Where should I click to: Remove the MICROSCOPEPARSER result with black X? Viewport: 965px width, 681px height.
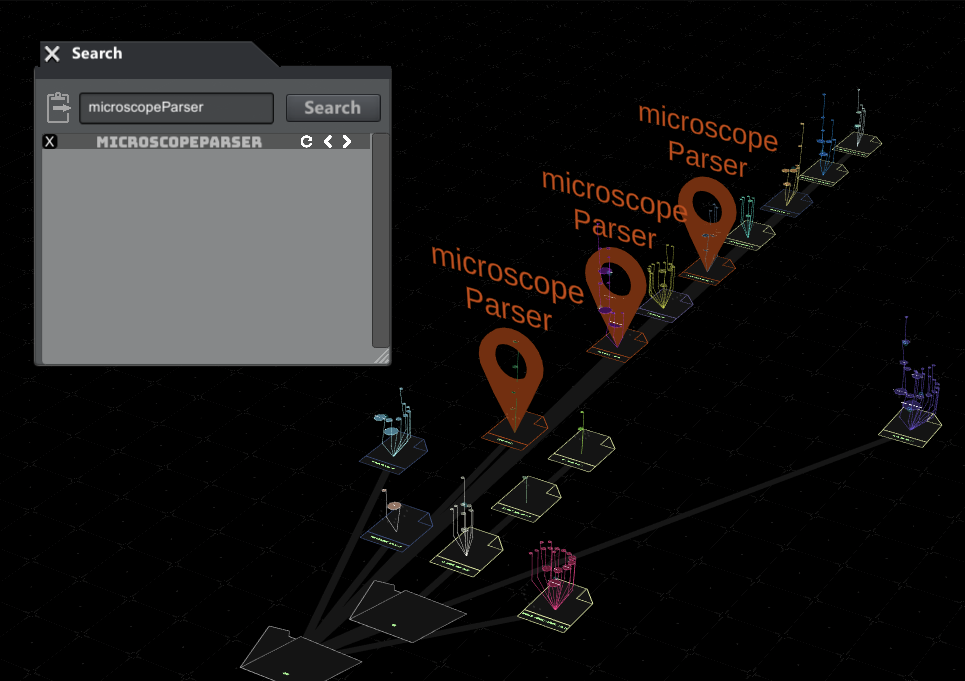[x=51, y=142]
